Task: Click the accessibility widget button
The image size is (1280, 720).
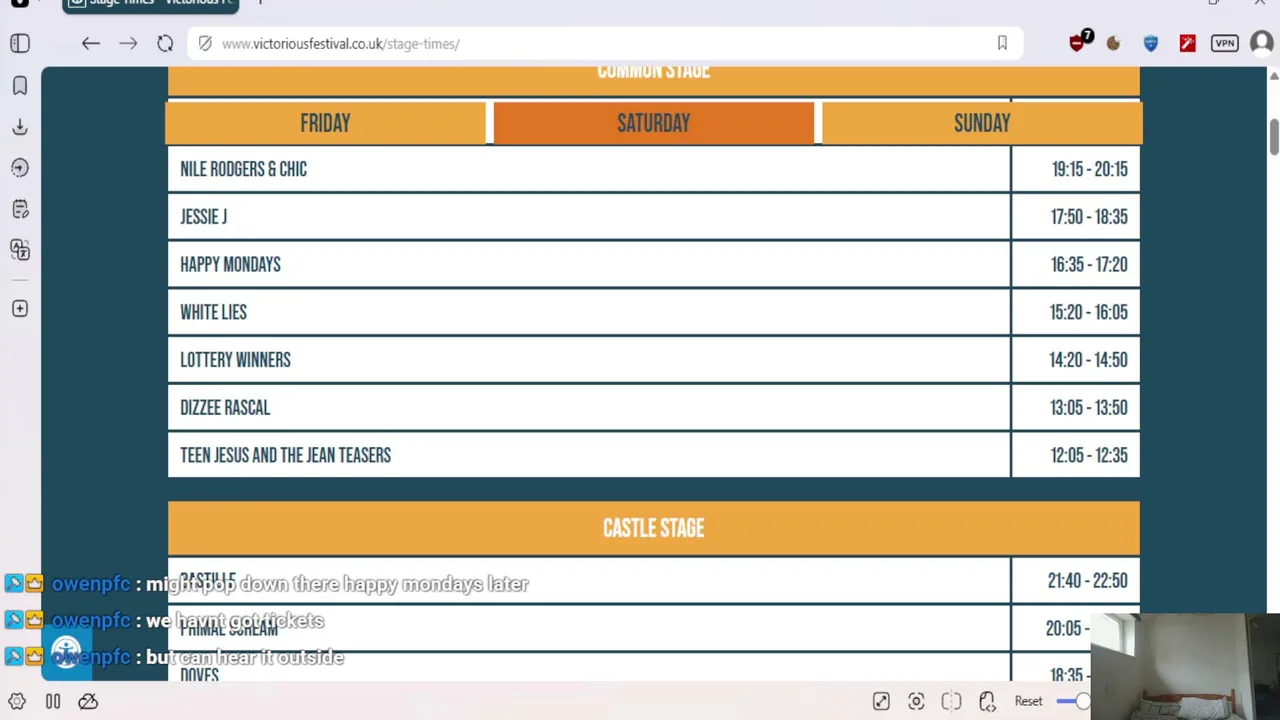Action: click(66, 654)
